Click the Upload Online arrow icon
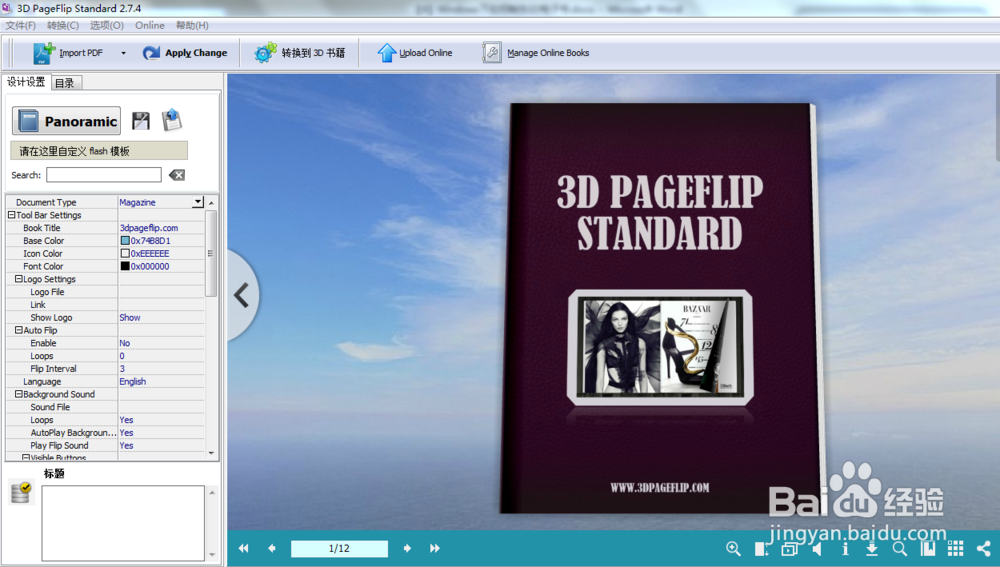 [386, 53]
